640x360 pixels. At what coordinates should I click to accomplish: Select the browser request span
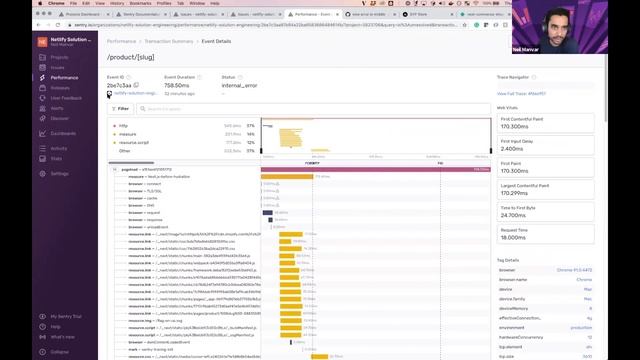(x=144, y=213)
